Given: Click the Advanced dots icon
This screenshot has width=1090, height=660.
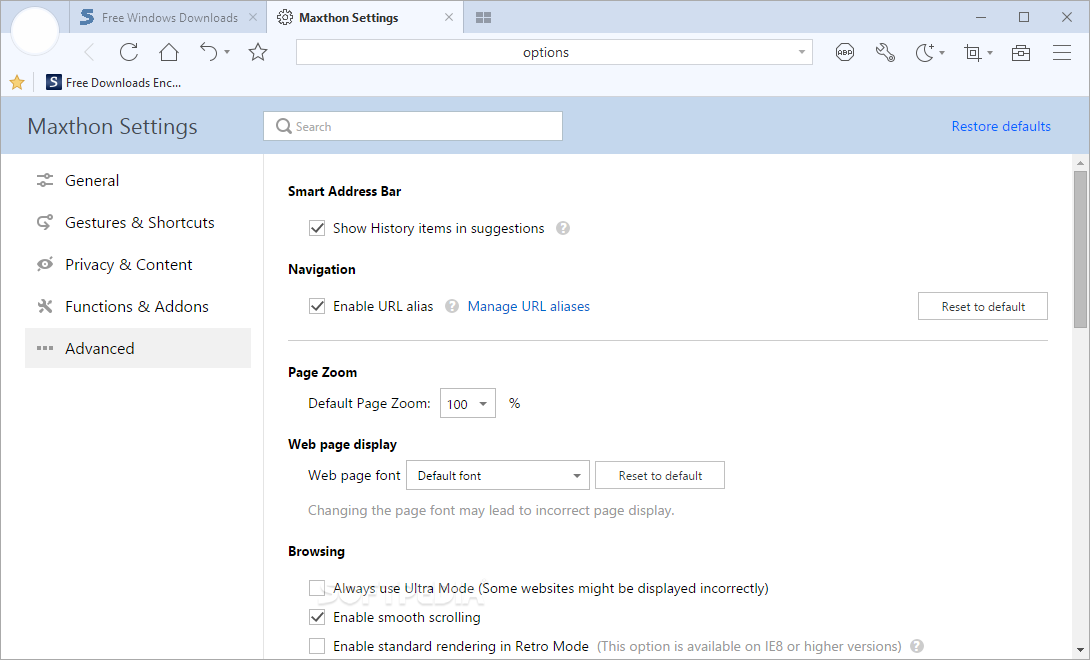Looking at the screenshot, I should pyautogui.click(x=45, y=348).
